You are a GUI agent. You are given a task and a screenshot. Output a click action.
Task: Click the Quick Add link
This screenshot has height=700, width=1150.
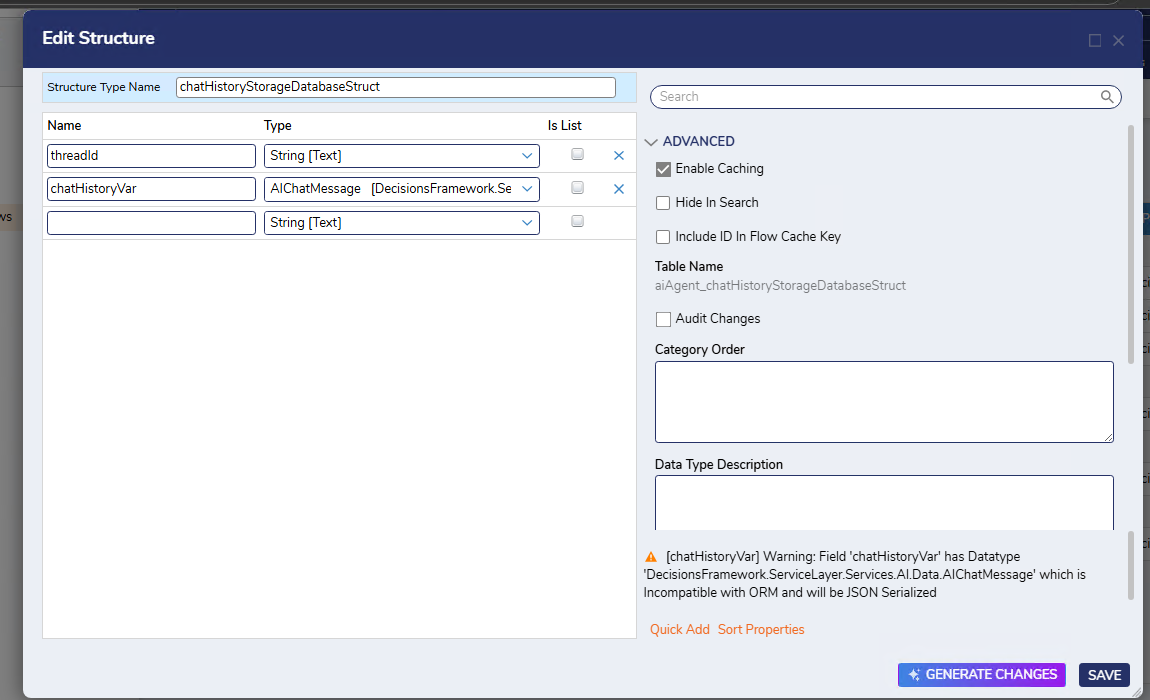(x=679, y=630)
